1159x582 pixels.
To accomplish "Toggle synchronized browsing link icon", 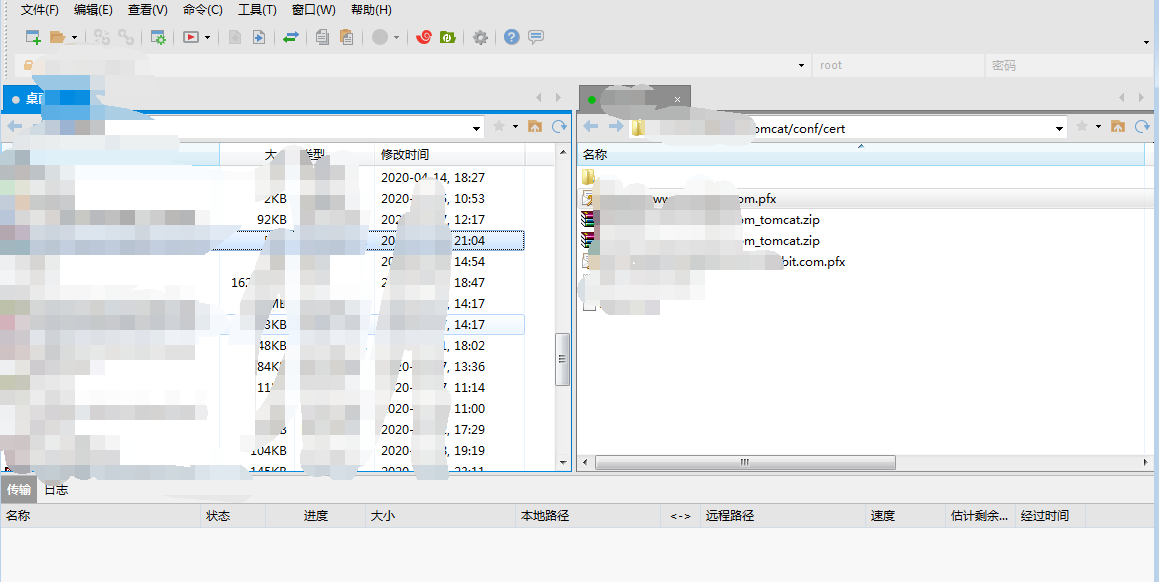I will point(100,37).
